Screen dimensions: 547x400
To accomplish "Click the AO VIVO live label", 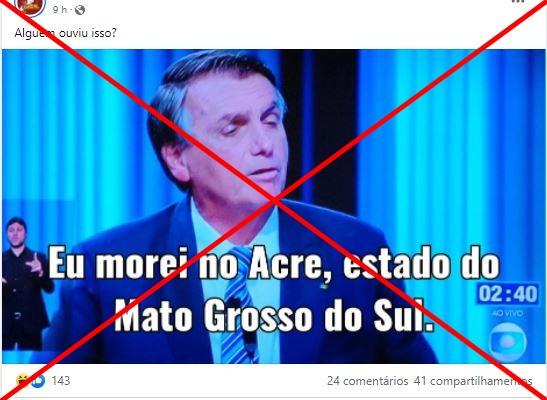I will pos(508,314).
